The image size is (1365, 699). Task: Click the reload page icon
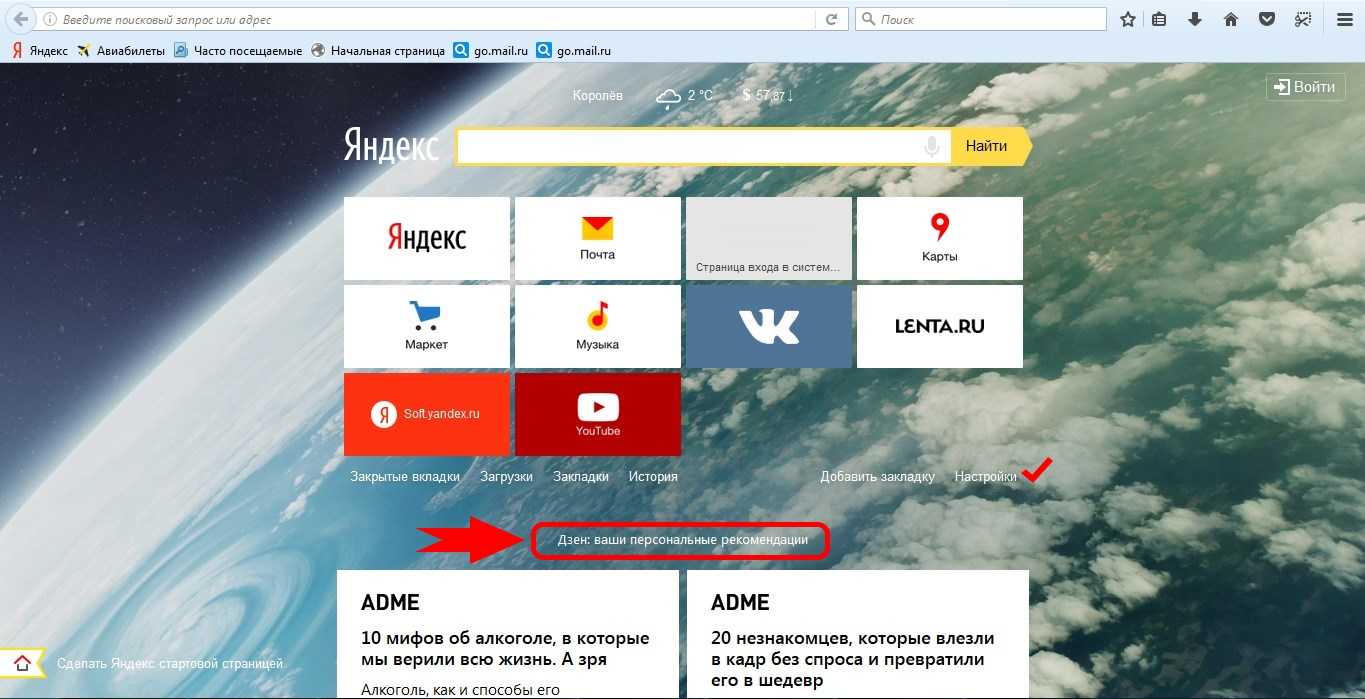(x=831, y=19)
